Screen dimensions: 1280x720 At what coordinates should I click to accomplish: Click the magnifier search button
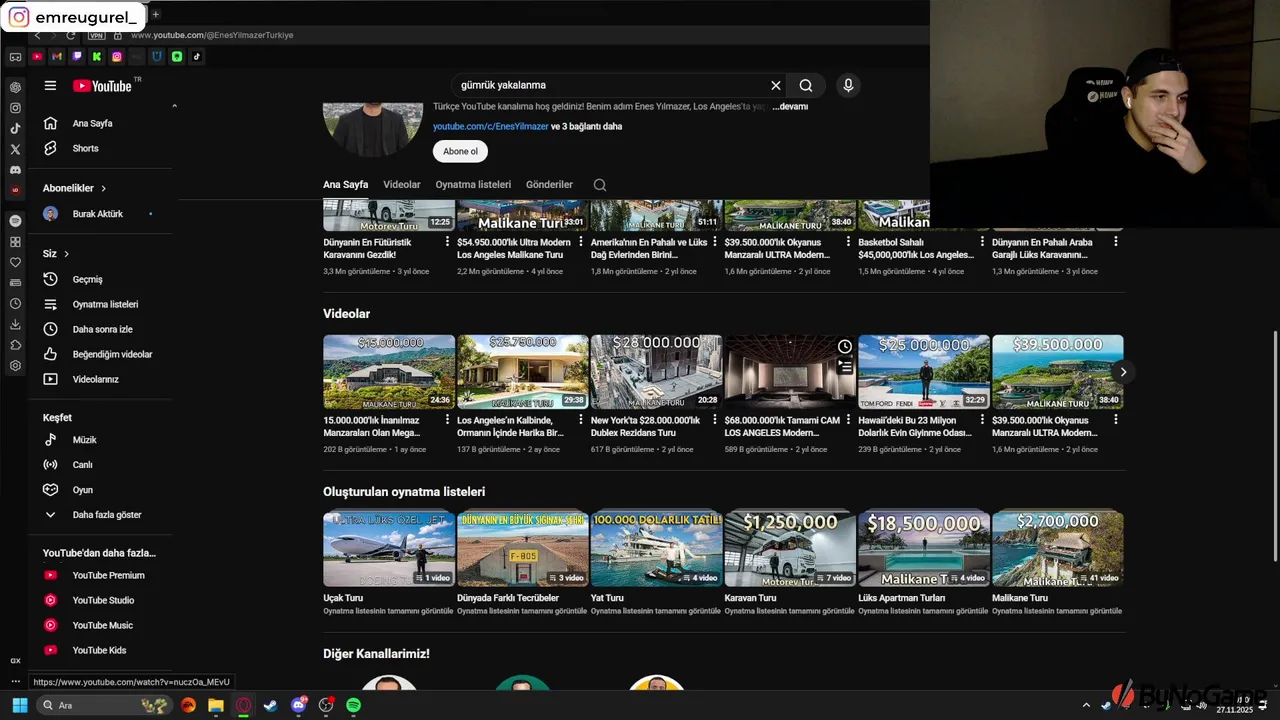(806, 85)
